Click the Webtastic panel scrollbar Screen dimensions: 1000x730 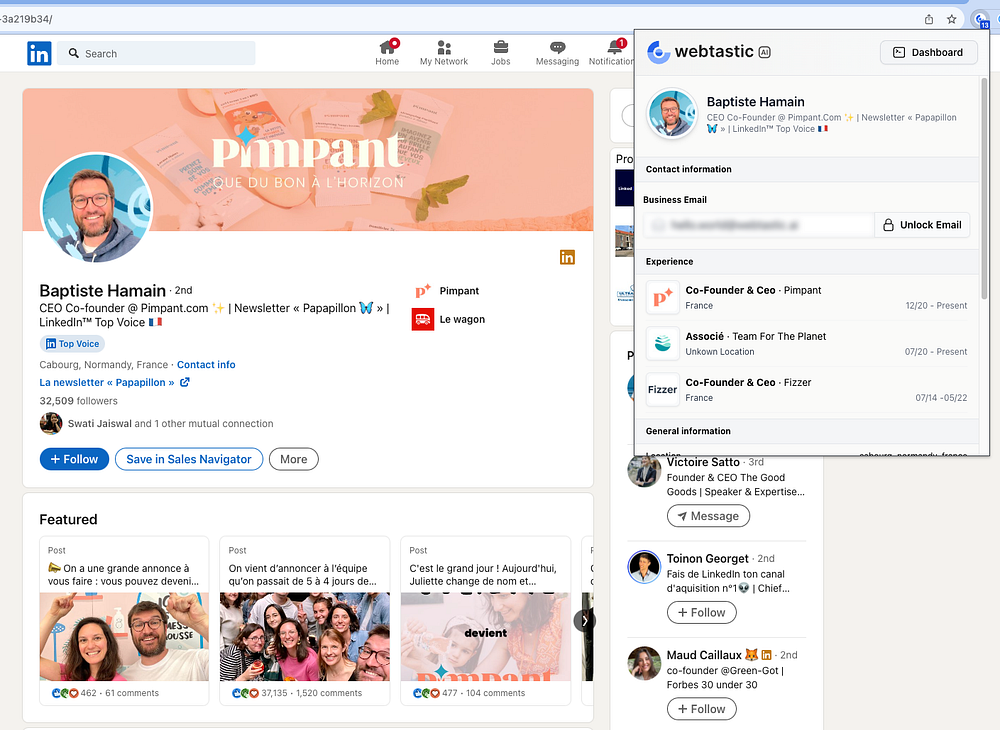click(984, 188)
